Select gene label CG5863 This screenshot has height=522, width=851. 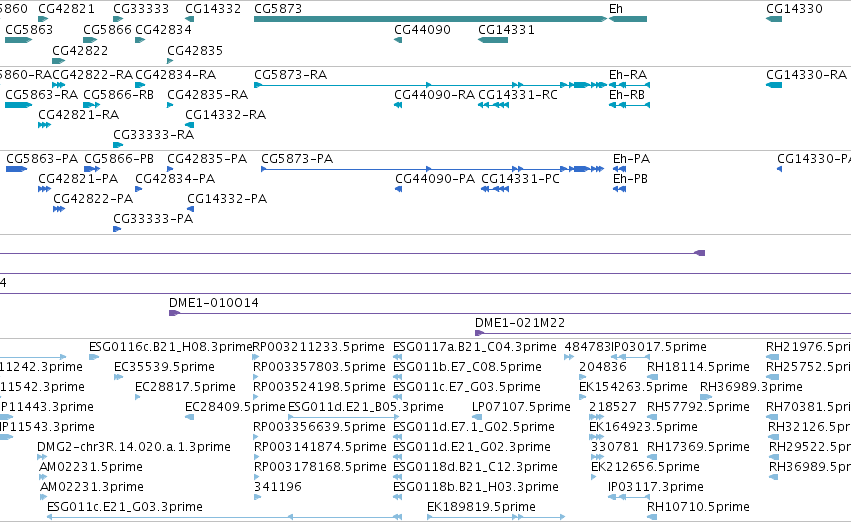point(29,30)
